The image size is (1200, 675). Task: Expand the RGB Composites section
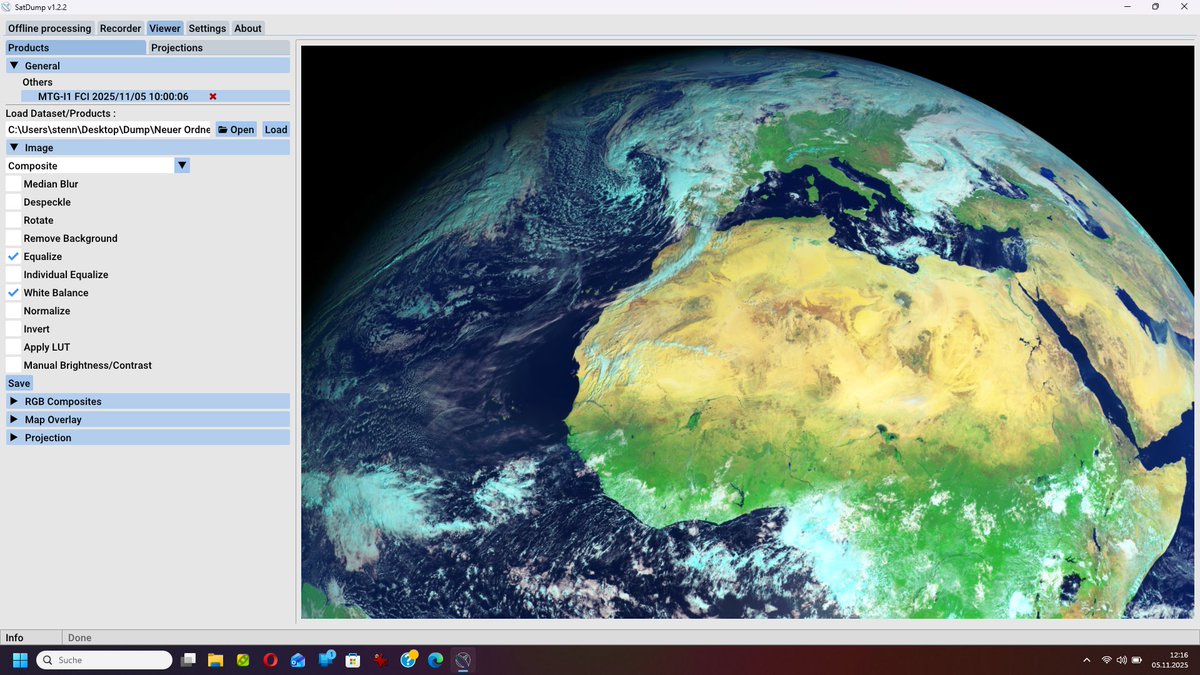[148, 401]
